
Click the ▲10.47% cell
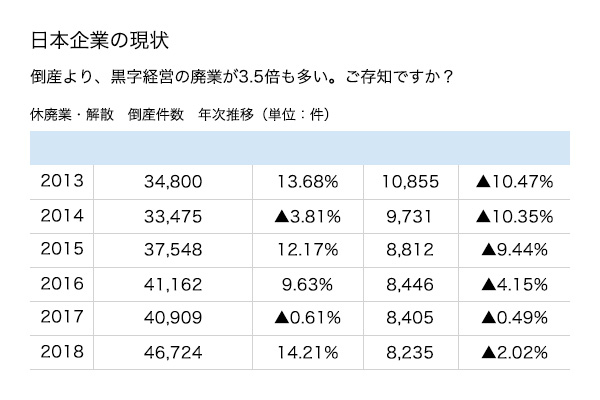pos(514,181)
